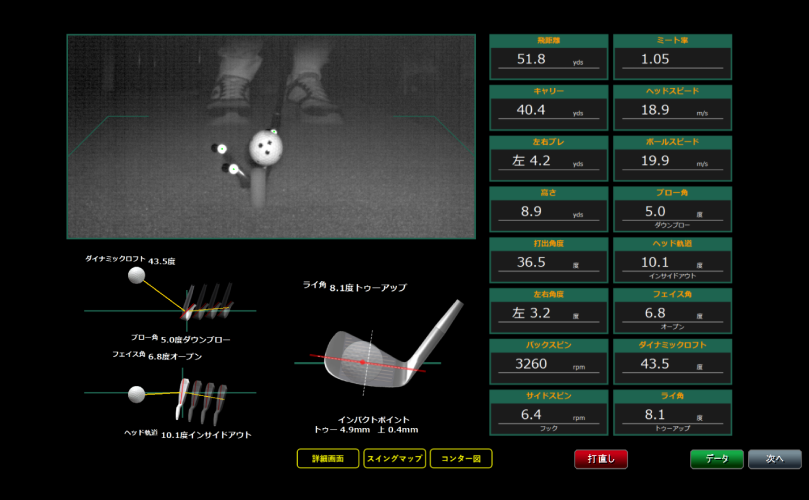
Task: Click the ball in the dynamic loft diagram
Action: [136, 276]
